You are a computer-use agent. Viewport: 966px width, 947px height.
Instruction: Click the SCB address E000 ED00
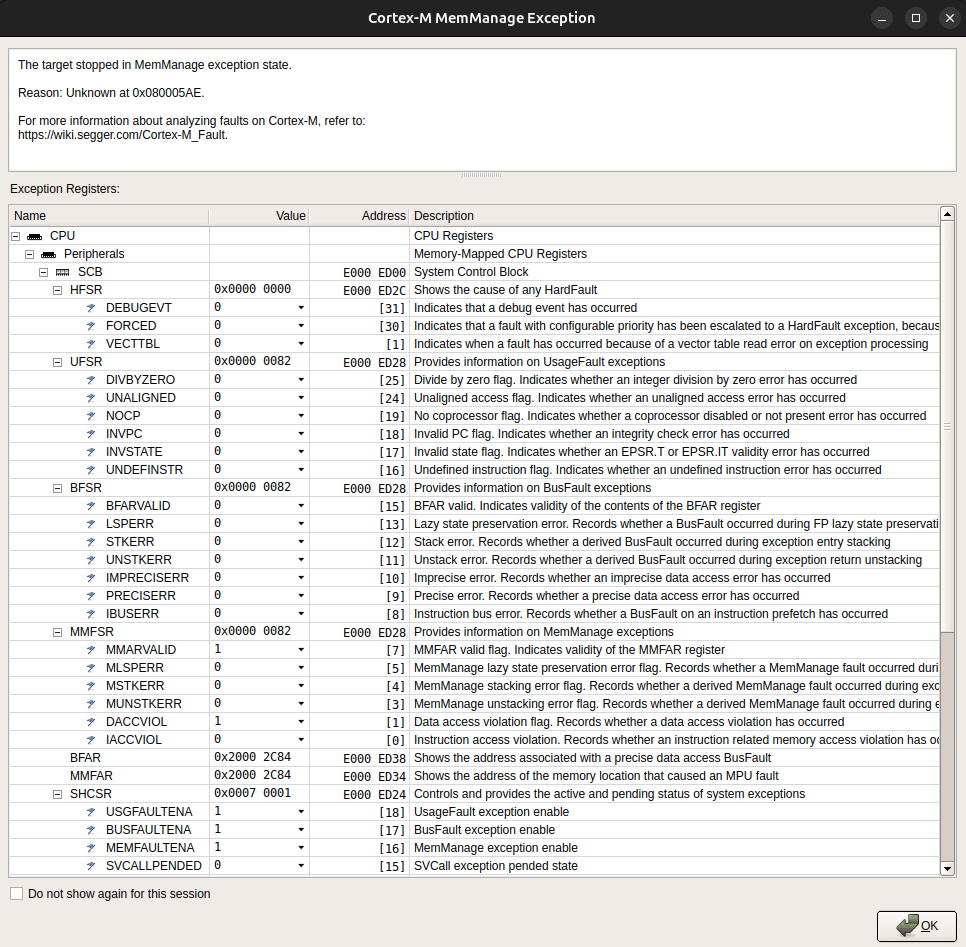375,272
